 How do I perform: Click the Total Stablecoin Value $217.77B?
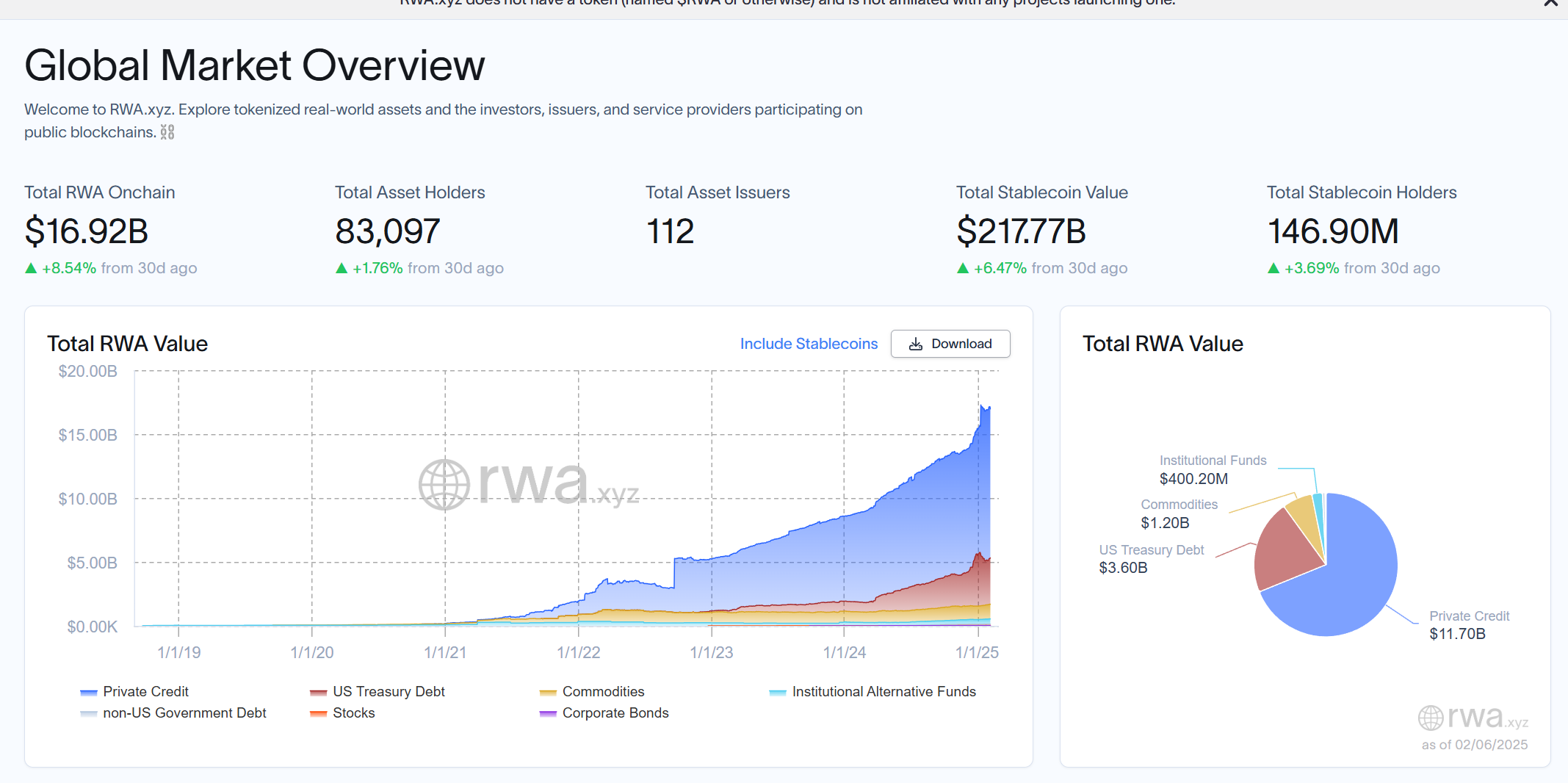pos(1021,231)
